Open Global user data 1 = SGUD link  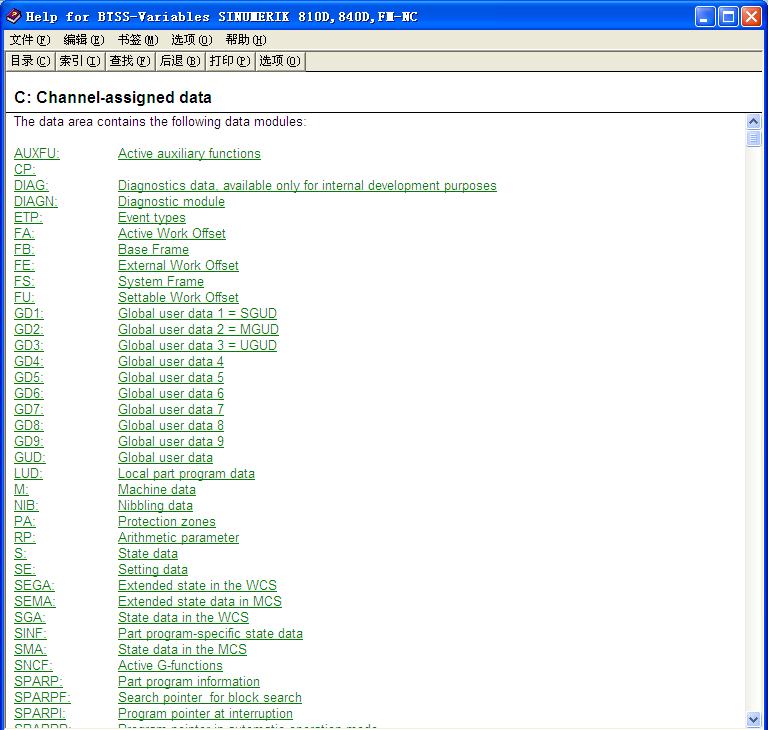197,314
